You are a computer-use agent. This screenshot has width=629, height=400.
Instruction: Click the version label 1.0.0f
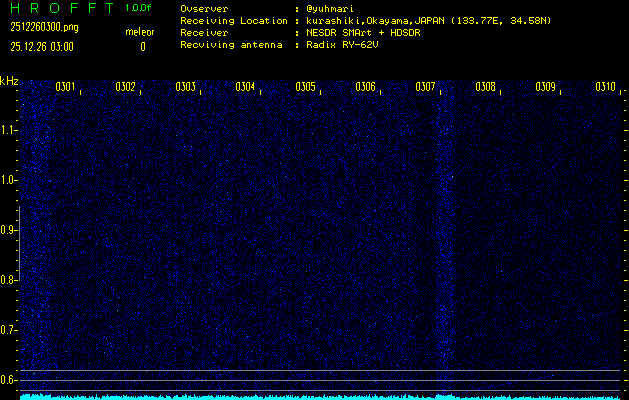click(x=138, y=8)
